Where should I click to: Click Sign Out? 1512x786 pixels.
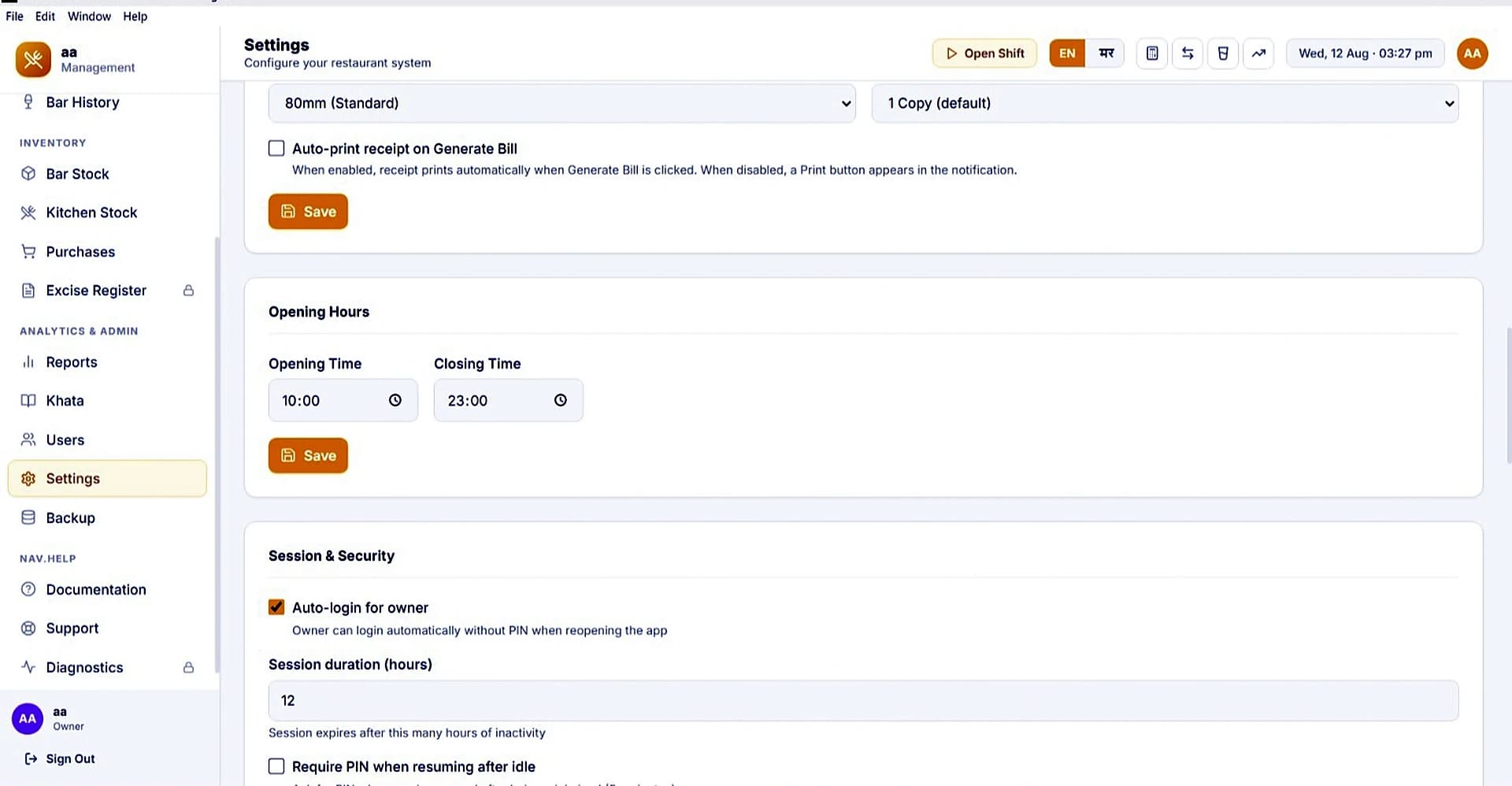pyautogui.click(x=60, y=758)
